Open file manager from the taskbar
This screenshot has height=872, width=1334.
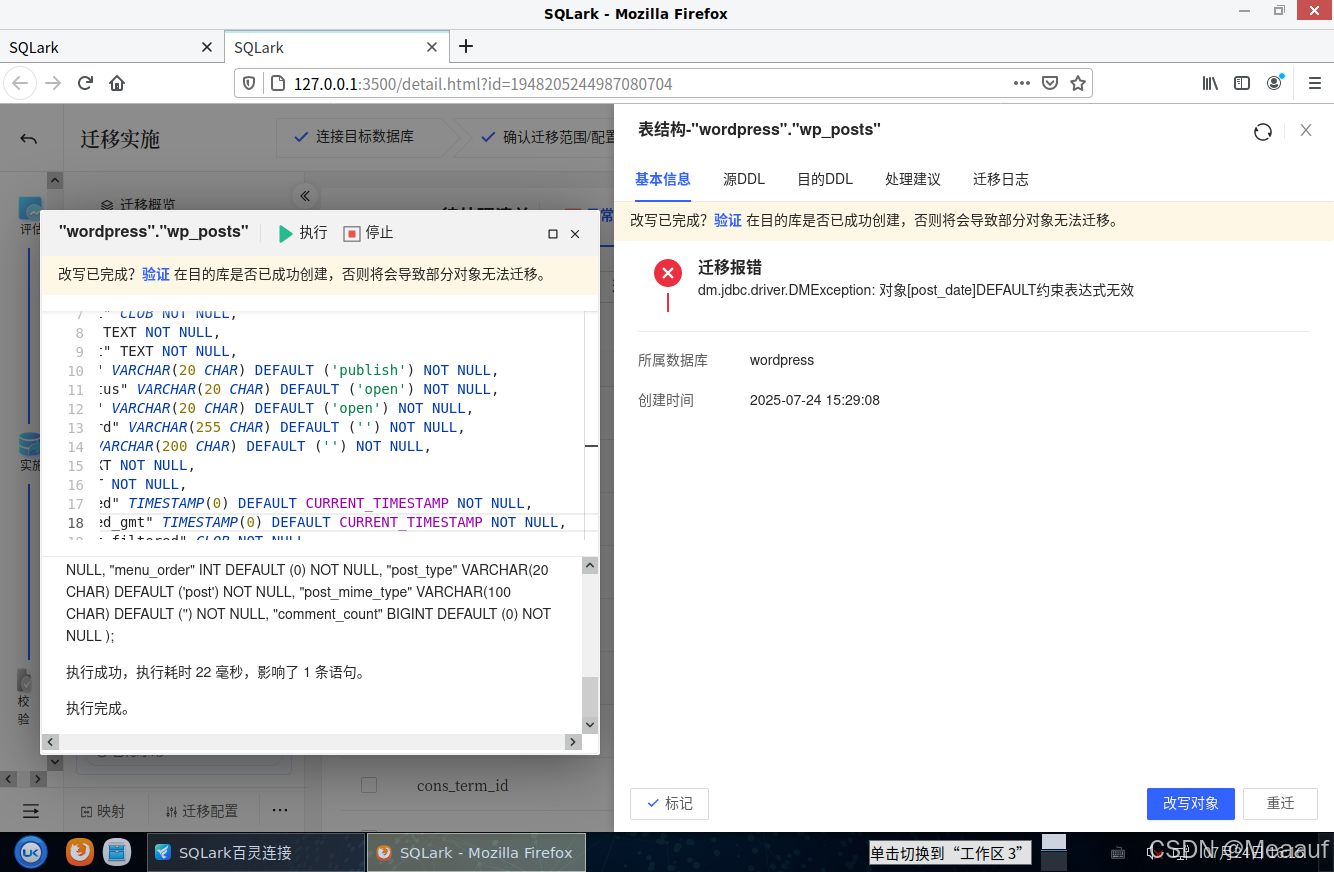(x=117, y=852)
